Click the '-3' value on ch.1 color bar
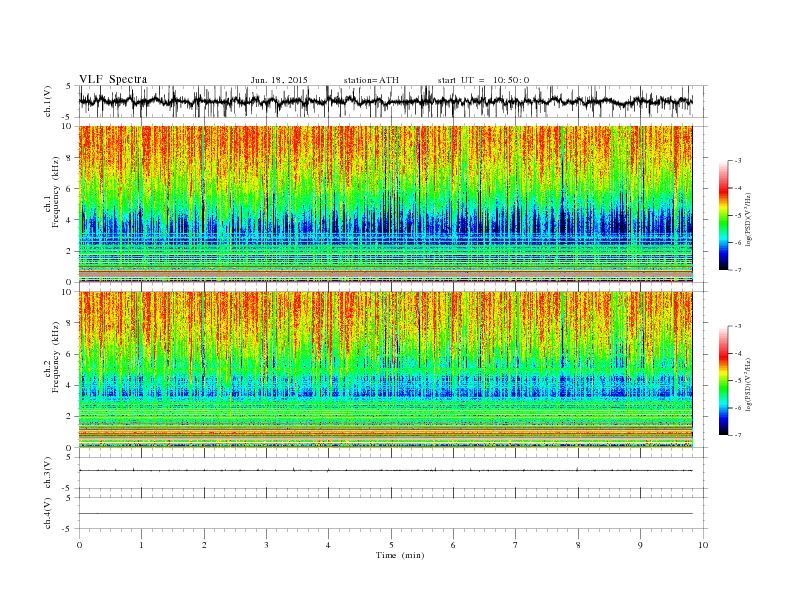The height and width of the screenshot is (612, 792). click(x=738, y=161)
